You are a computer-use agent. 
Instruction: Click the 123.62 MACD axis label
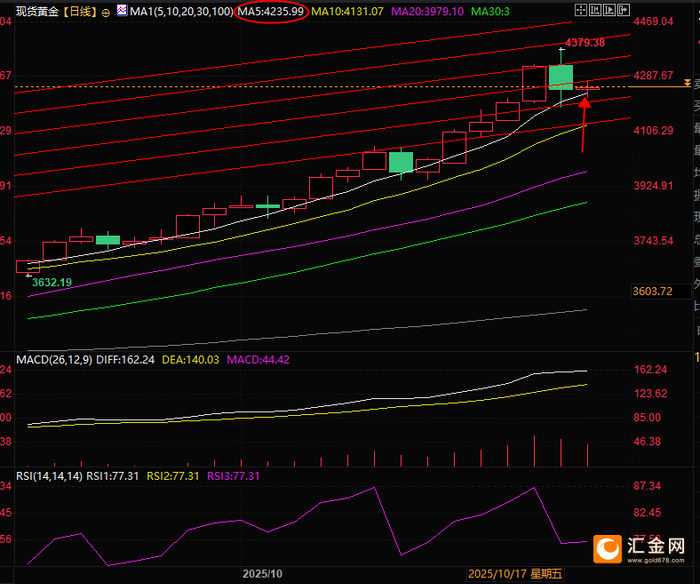pos(650,393)
